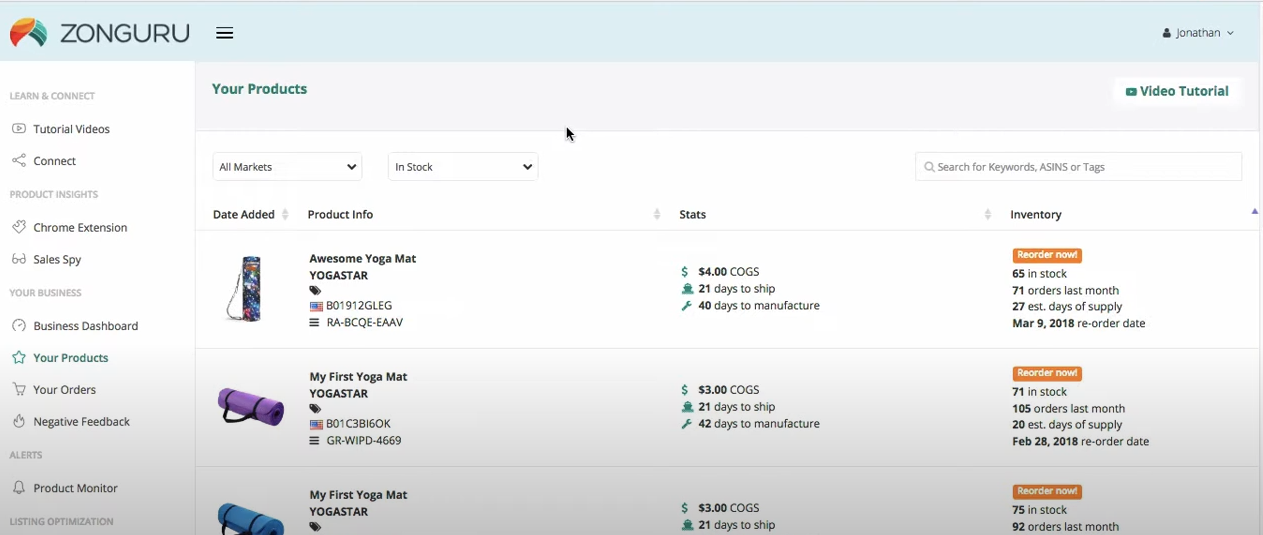Viewport: 1263px width, 535px height.
Task: Open Connect in sidebar
Action: (54, 161)
